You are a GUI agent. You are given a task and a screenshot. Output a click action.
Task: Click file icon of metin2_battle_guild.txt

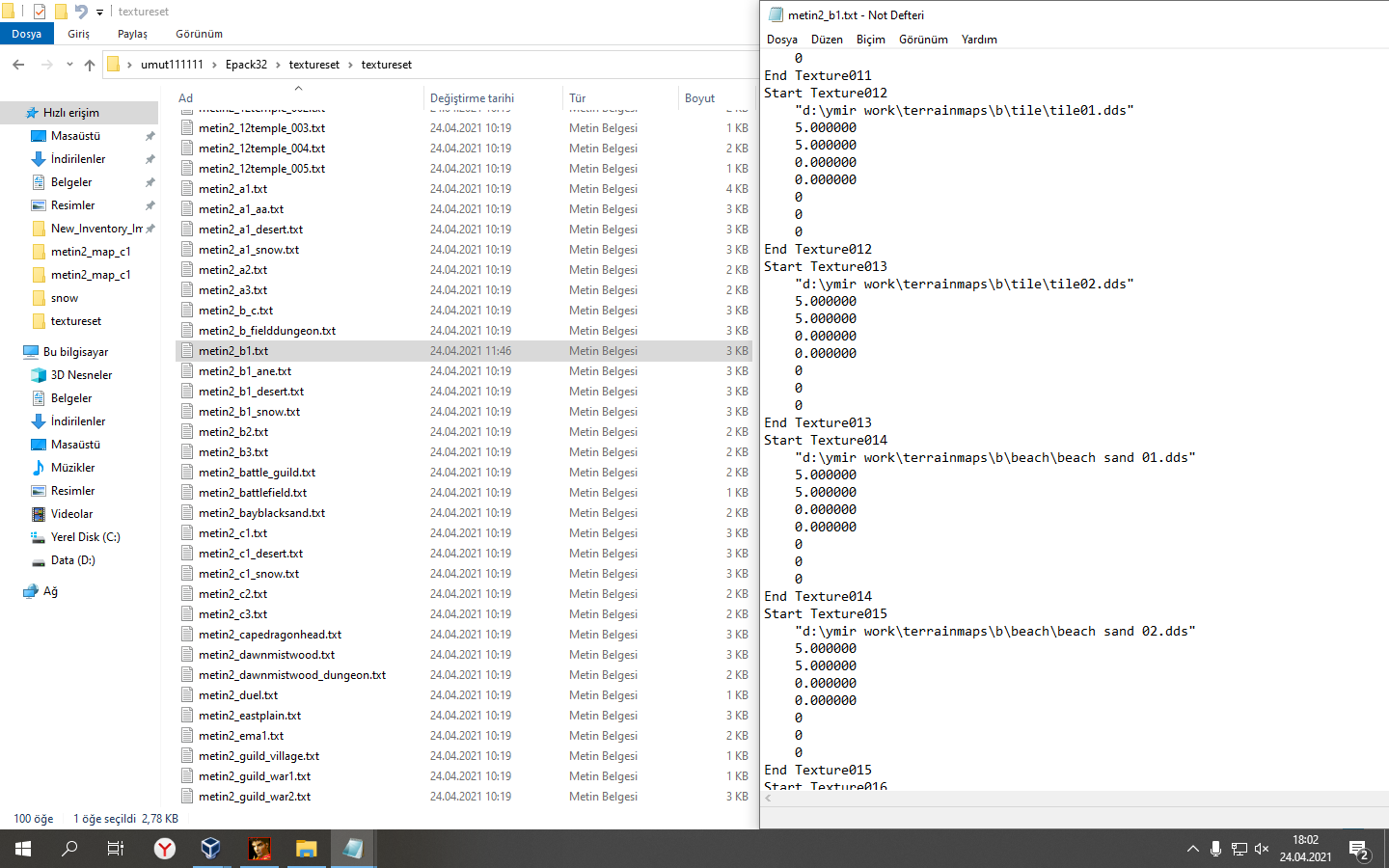coord(187,473)
